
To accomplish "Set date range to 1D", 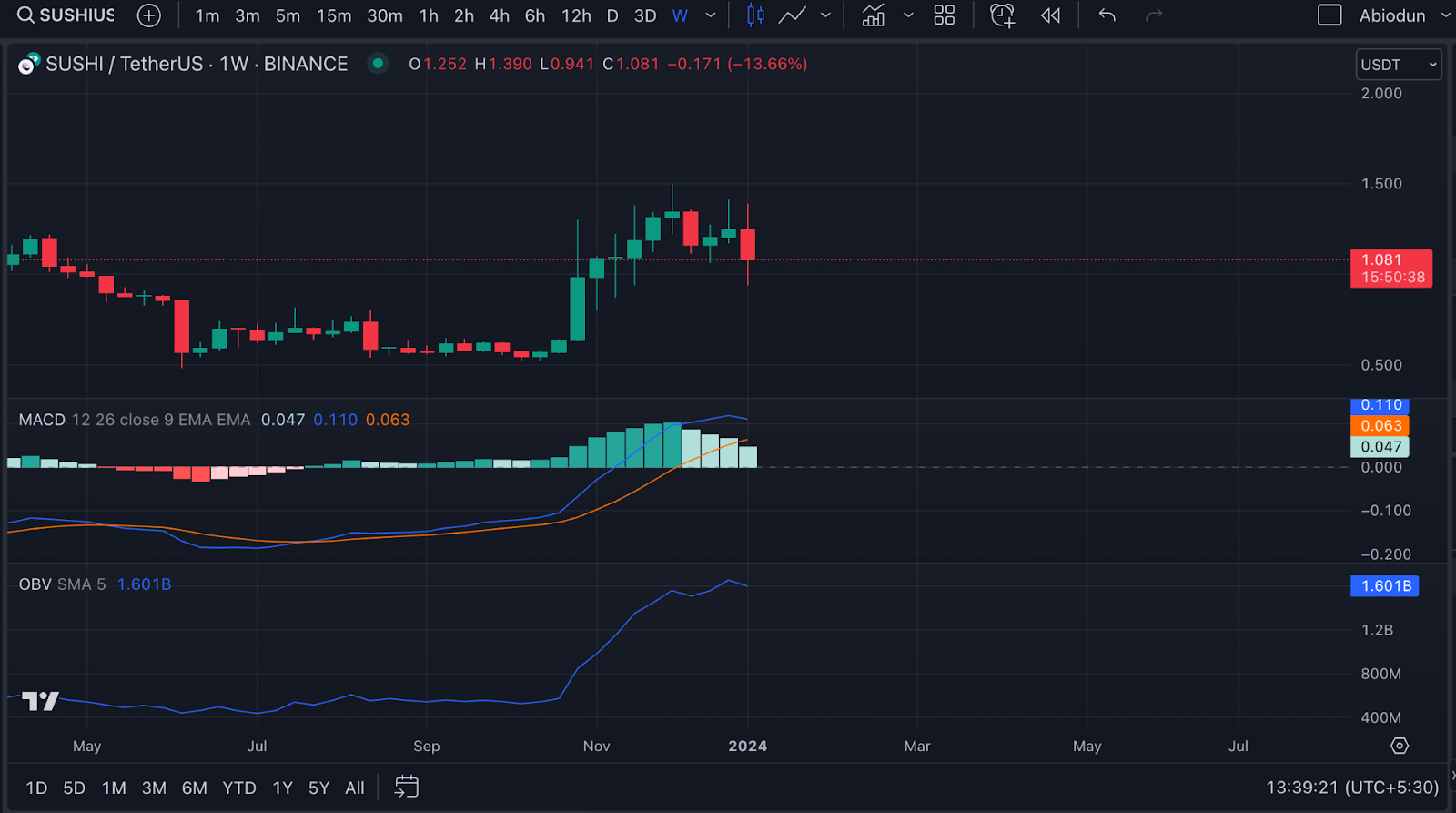I will click(x=36, y=788).
